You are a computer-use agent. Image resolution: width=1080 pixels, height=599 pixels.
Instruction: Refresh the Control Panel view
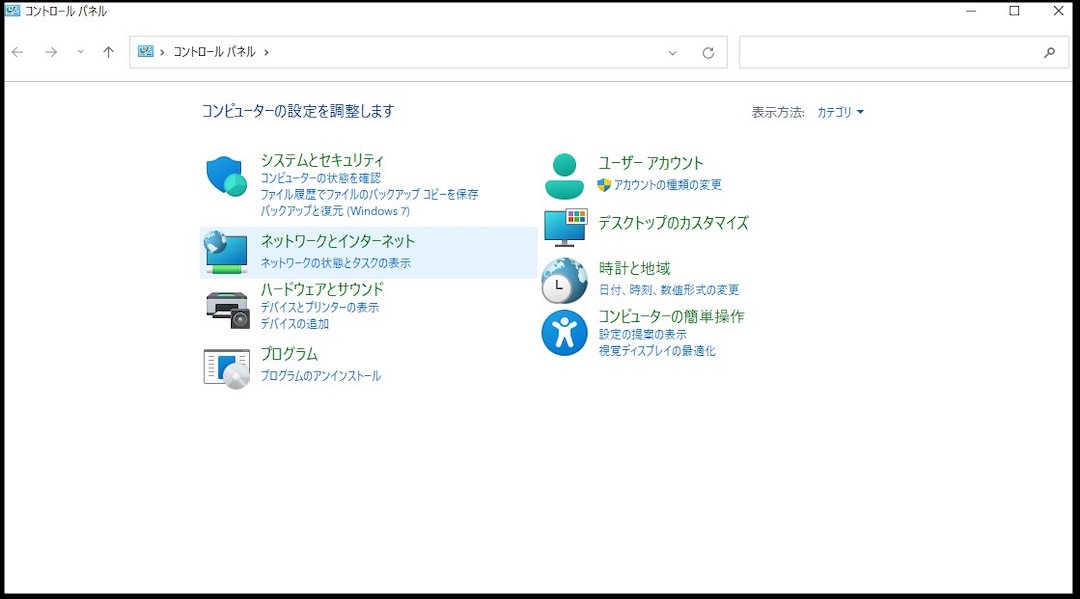[708, 52]
